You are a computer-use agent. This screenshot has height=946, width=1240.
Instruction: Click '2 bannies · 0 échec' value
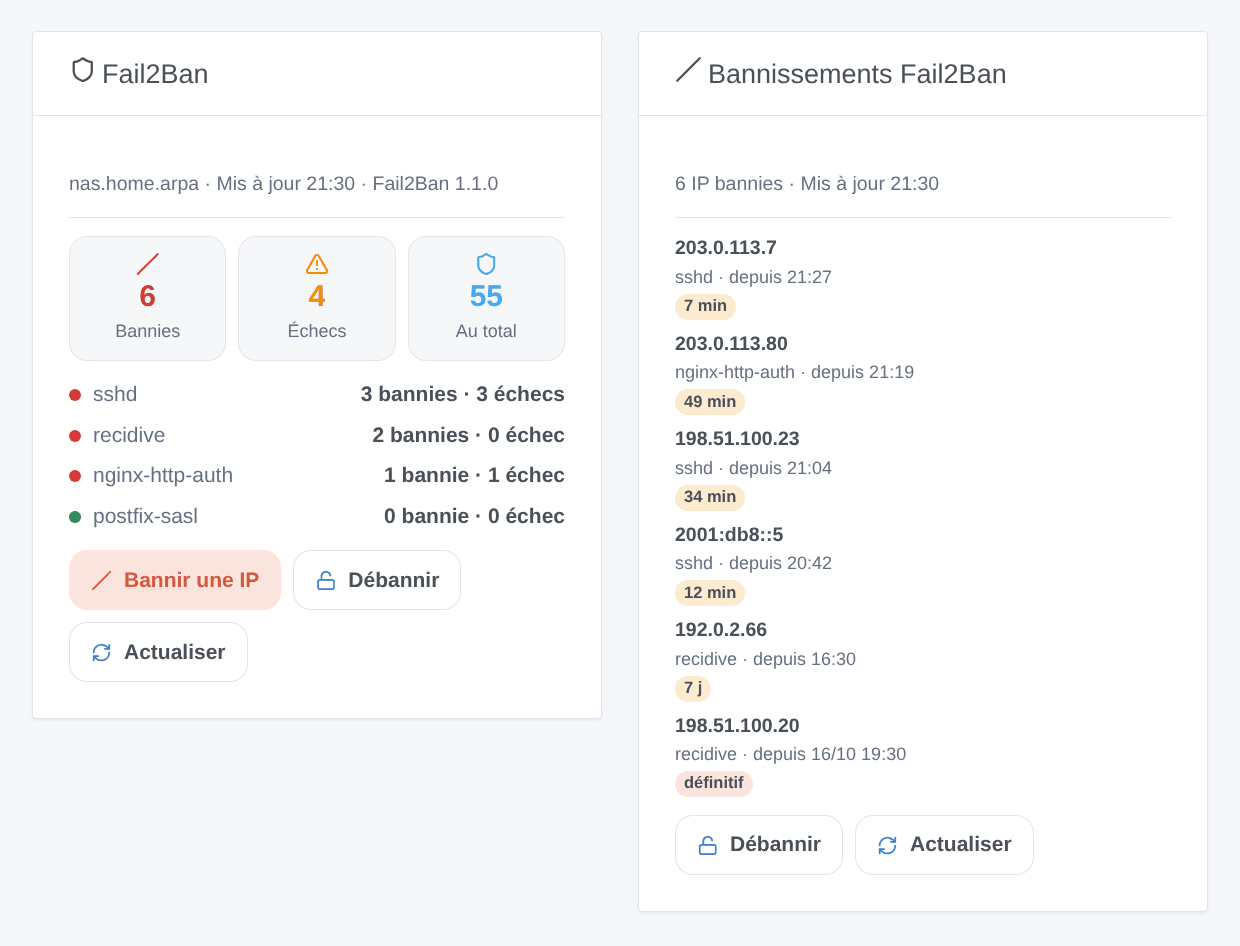click(x=469, y=435)
